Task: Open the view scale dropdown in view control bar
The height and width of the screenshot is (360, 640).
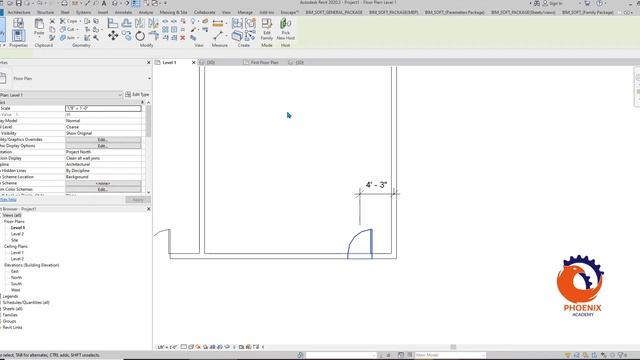Action: [x=167, y=347]
